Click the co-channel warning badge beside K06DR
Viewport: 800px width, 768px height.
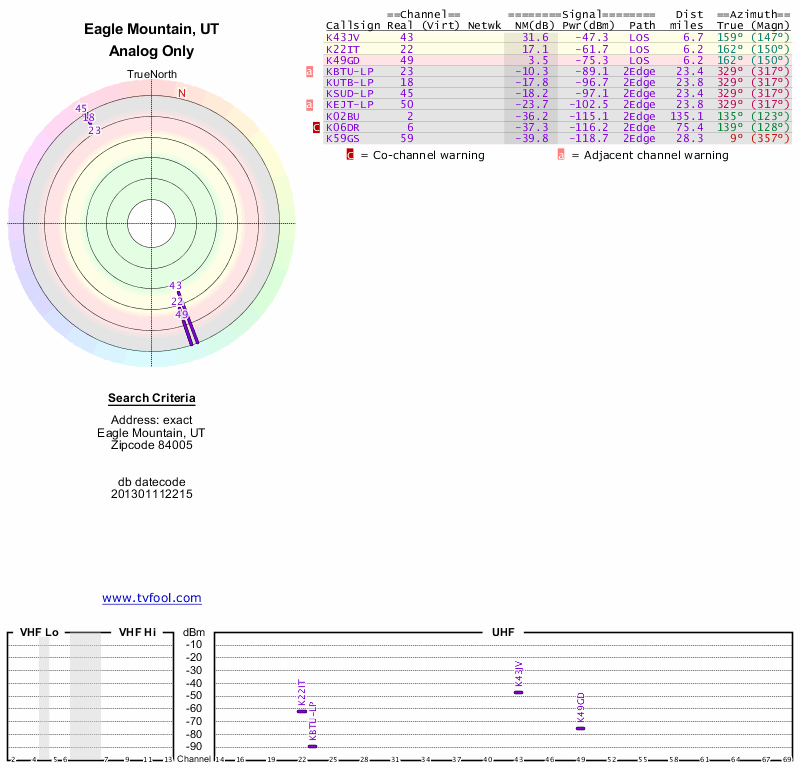point(316,127)
